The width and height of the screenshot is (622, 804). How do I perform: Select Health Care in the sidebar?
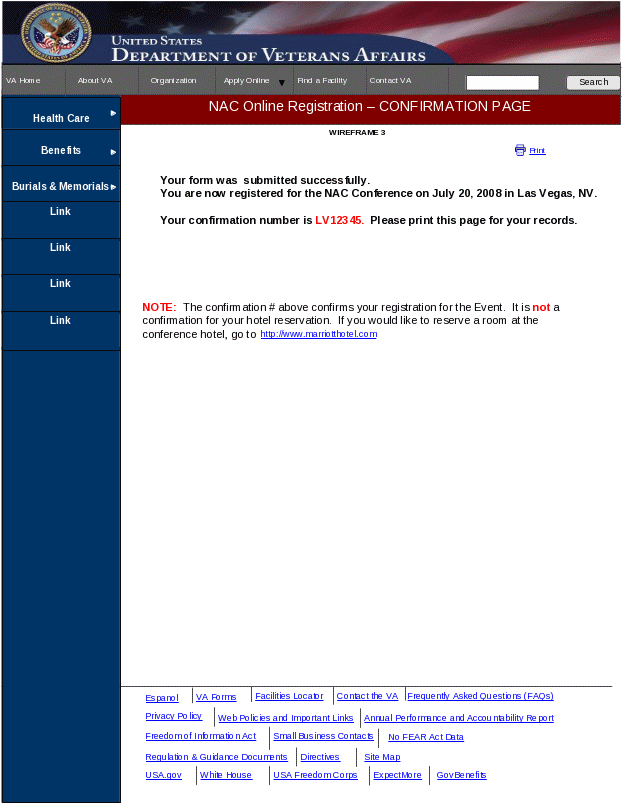(61, 118)
